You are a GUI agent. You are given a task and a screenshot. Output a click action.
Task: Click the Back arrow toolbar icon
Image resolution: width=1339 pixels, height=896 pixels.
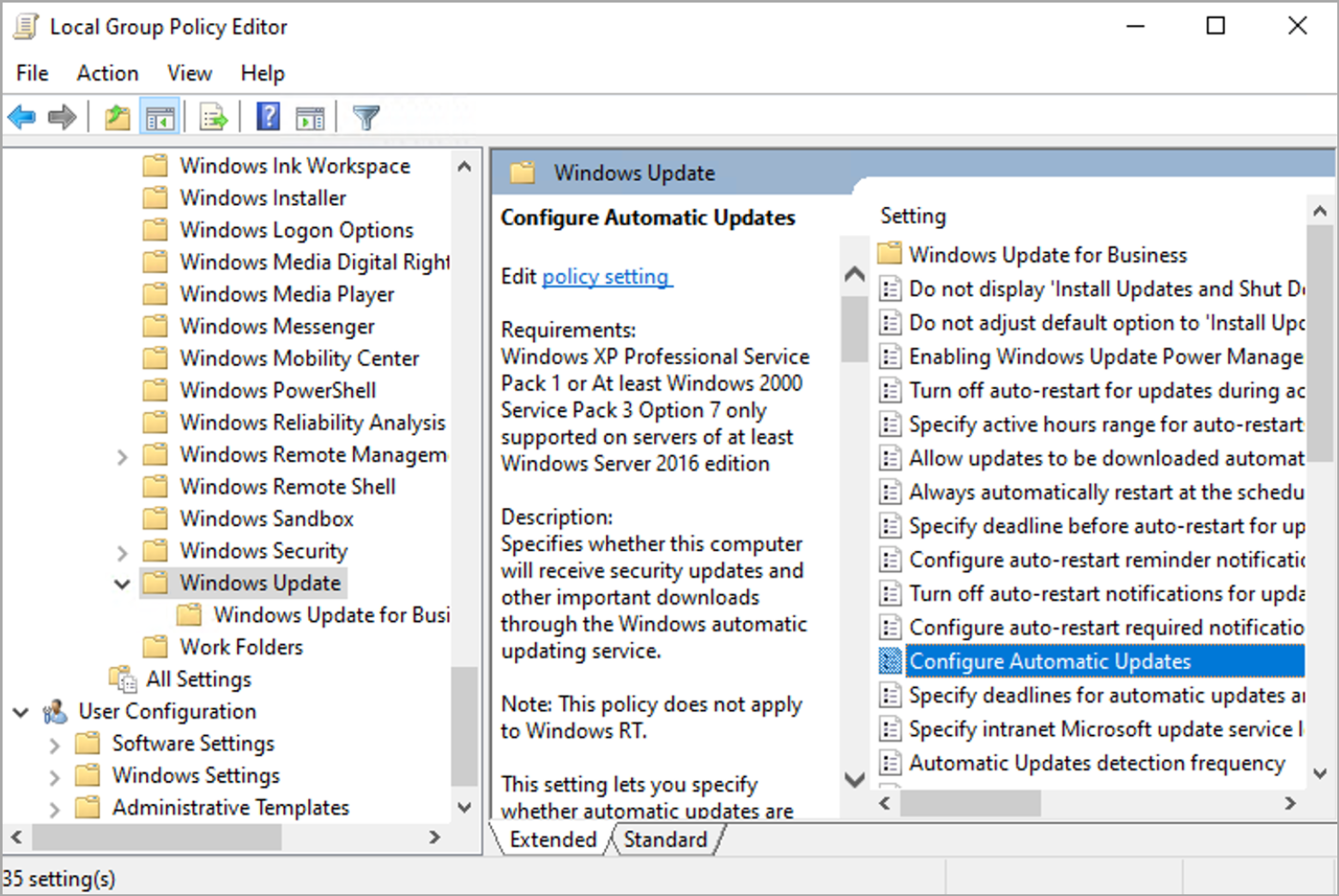tap(21, 117)
